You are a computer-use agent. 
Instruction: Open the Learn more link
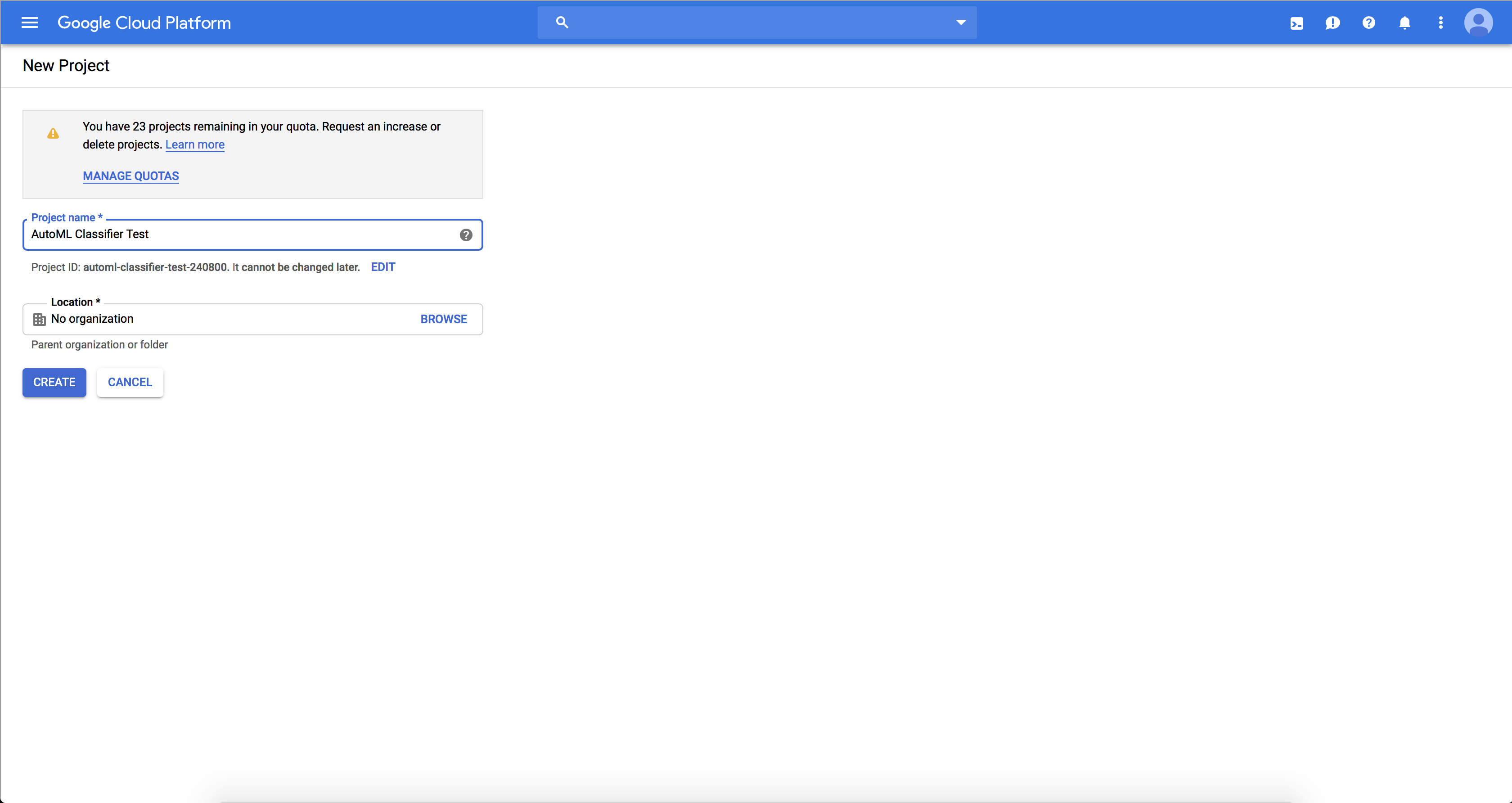[x=195, y=144]
